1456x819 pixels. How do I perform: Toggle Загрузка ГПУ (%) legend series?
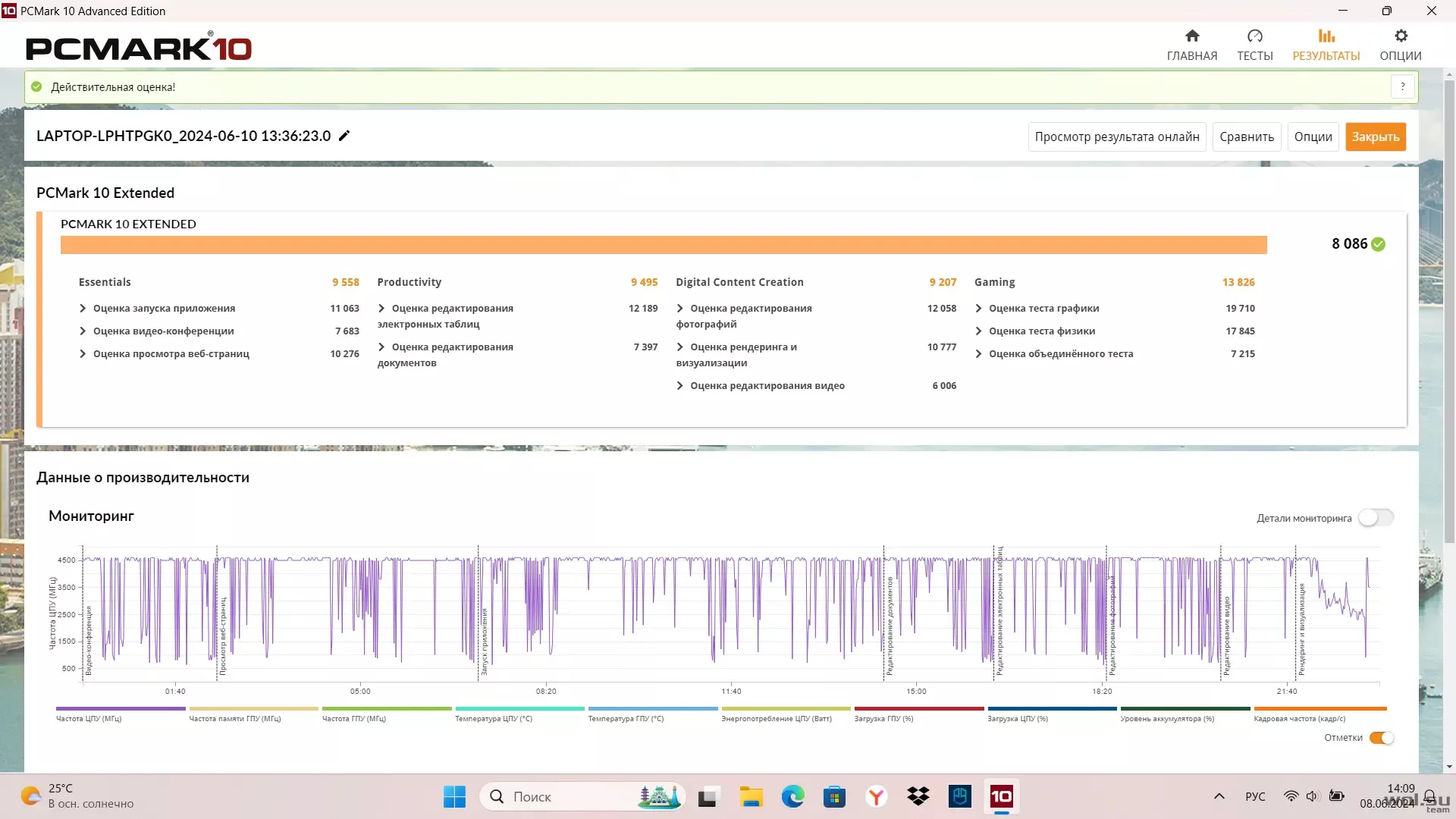tap(919, 714)
